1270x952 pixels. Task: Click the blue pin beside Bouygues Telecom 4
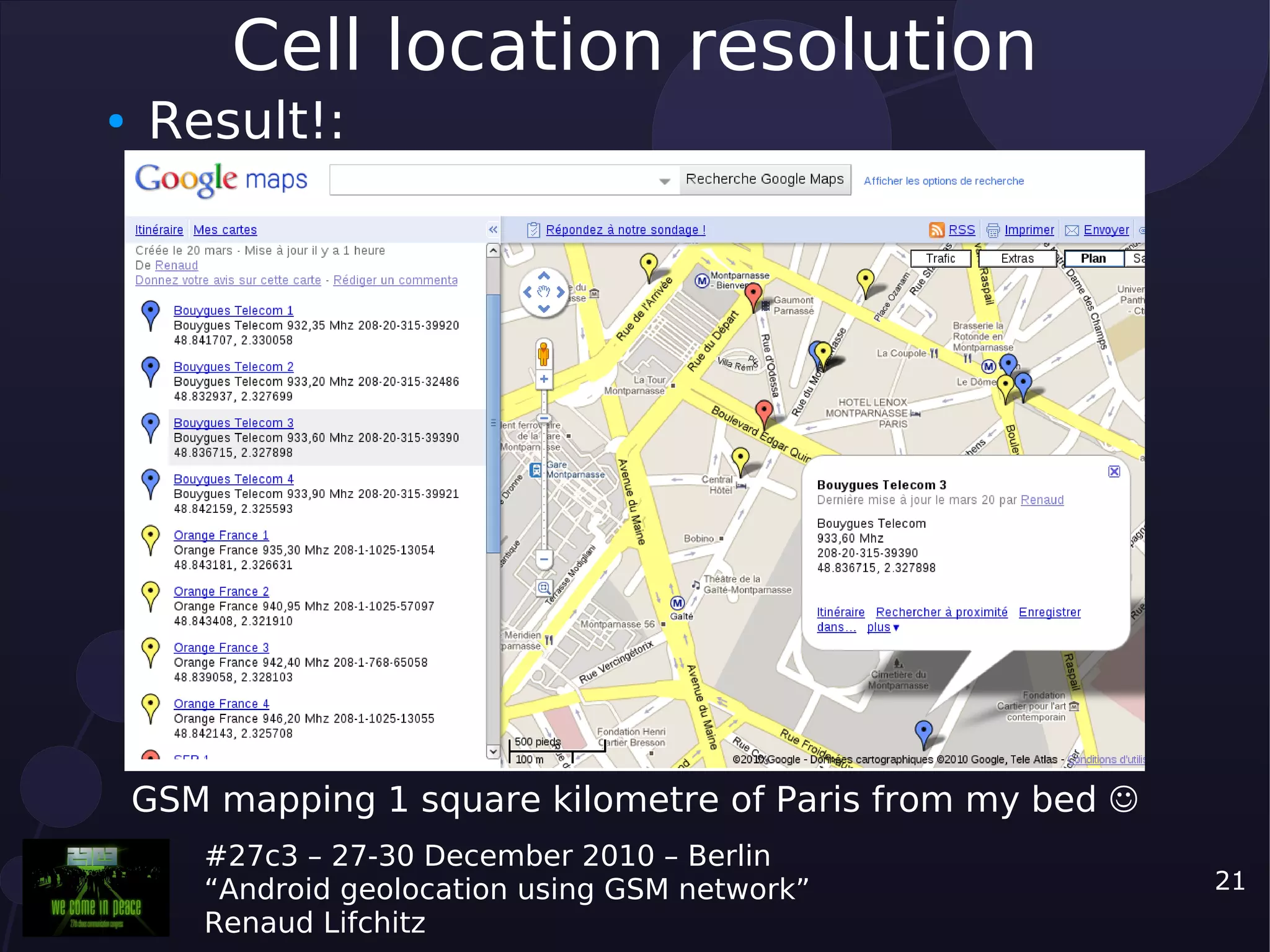pos(150,484)
